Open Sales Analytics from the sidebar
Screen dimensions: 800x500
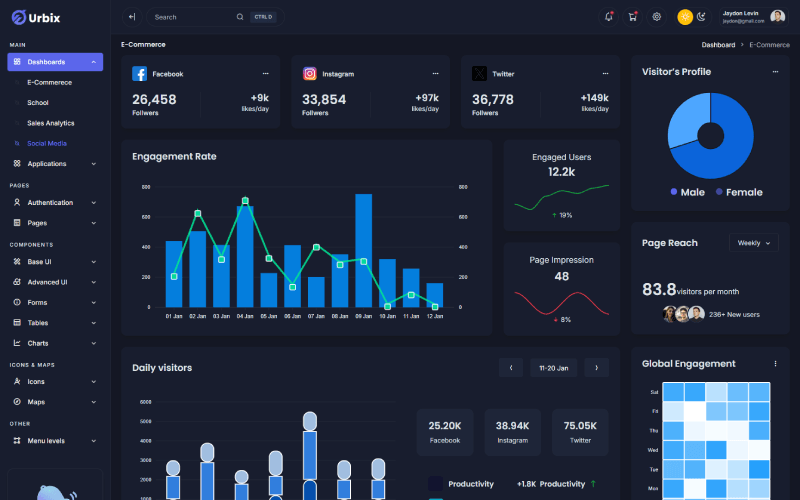50,123
